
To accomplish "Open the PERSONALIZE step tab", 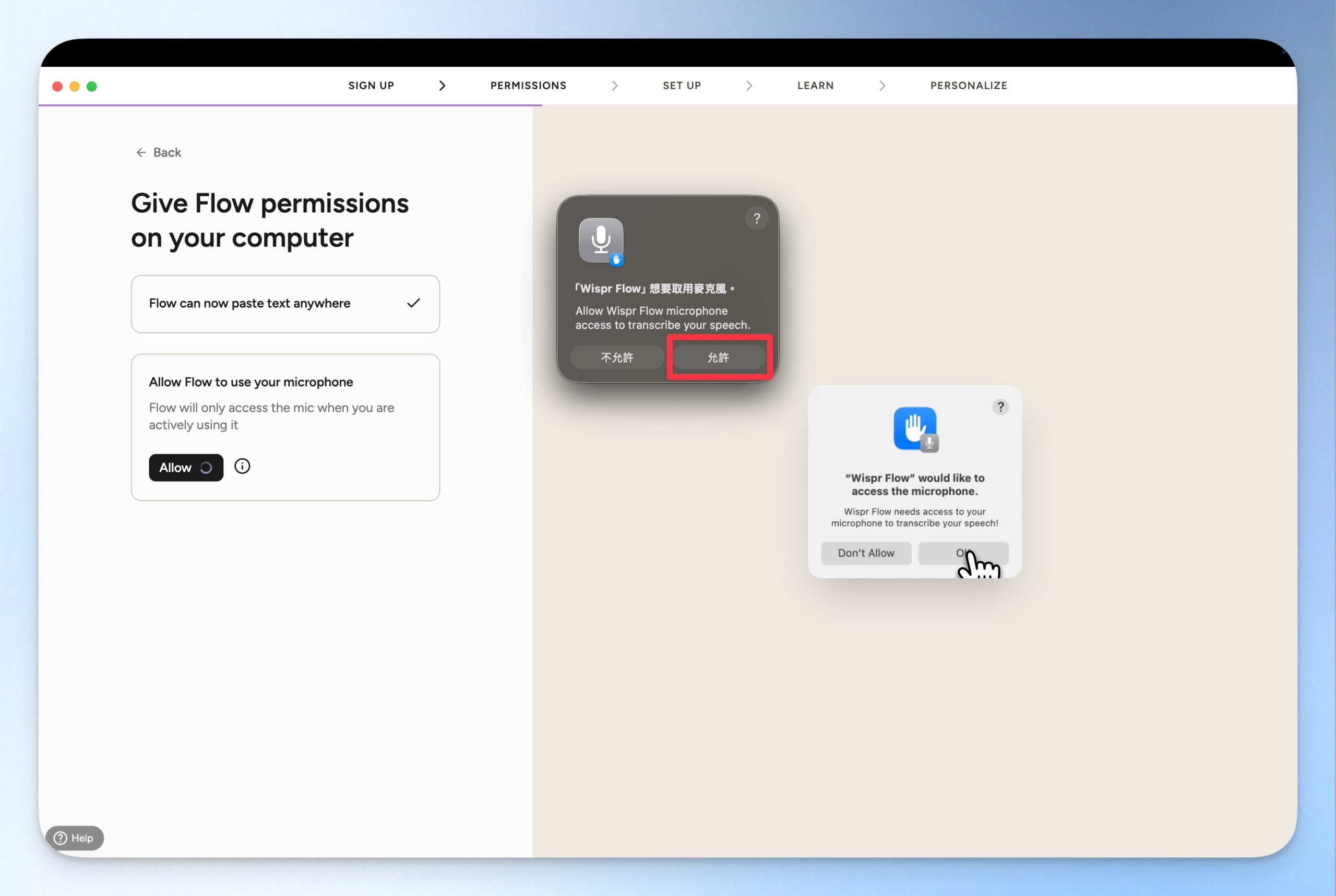I will (x=968, y=86).
